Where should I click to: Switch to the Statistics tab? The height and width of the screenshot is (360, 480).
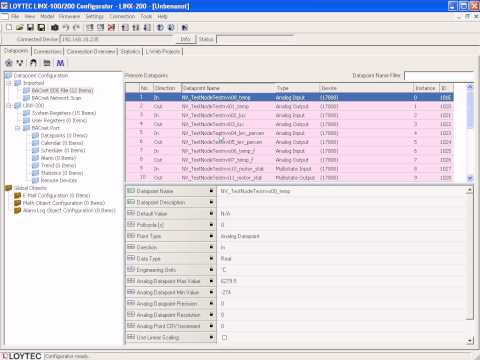130,52
